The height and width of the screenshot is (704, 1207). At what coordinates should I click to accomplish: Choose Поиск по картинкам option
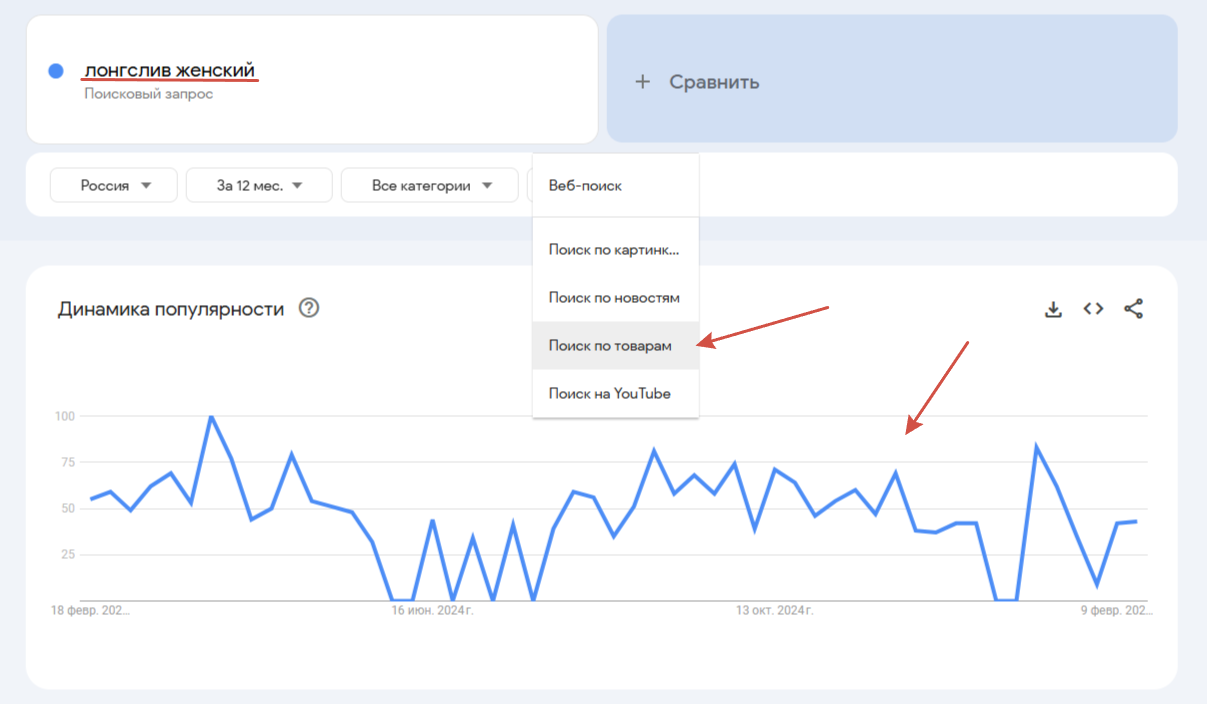[x=615, y=249]
